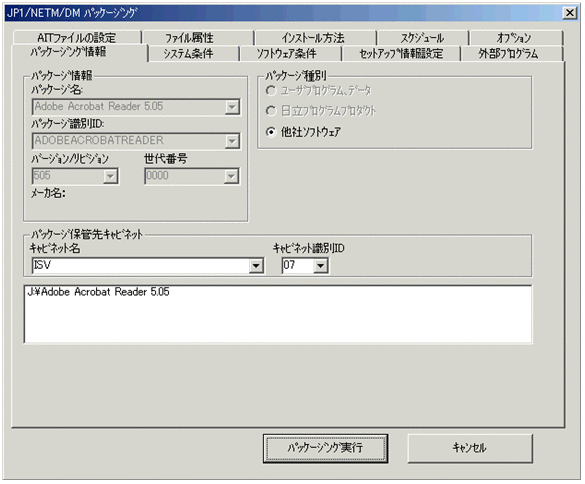
Task: Expand the パッケージ識別ID dropdown arrow
Action: point(232,141)
